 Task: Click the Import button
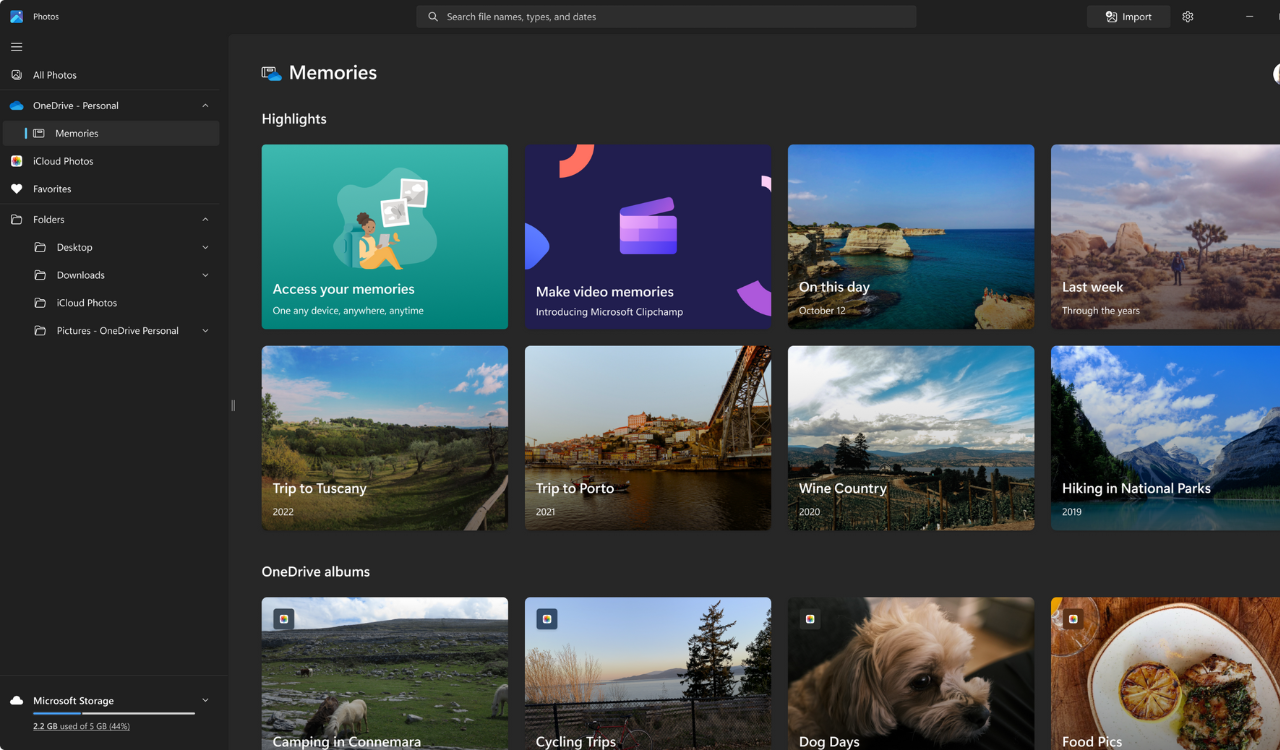(1128, 16)
